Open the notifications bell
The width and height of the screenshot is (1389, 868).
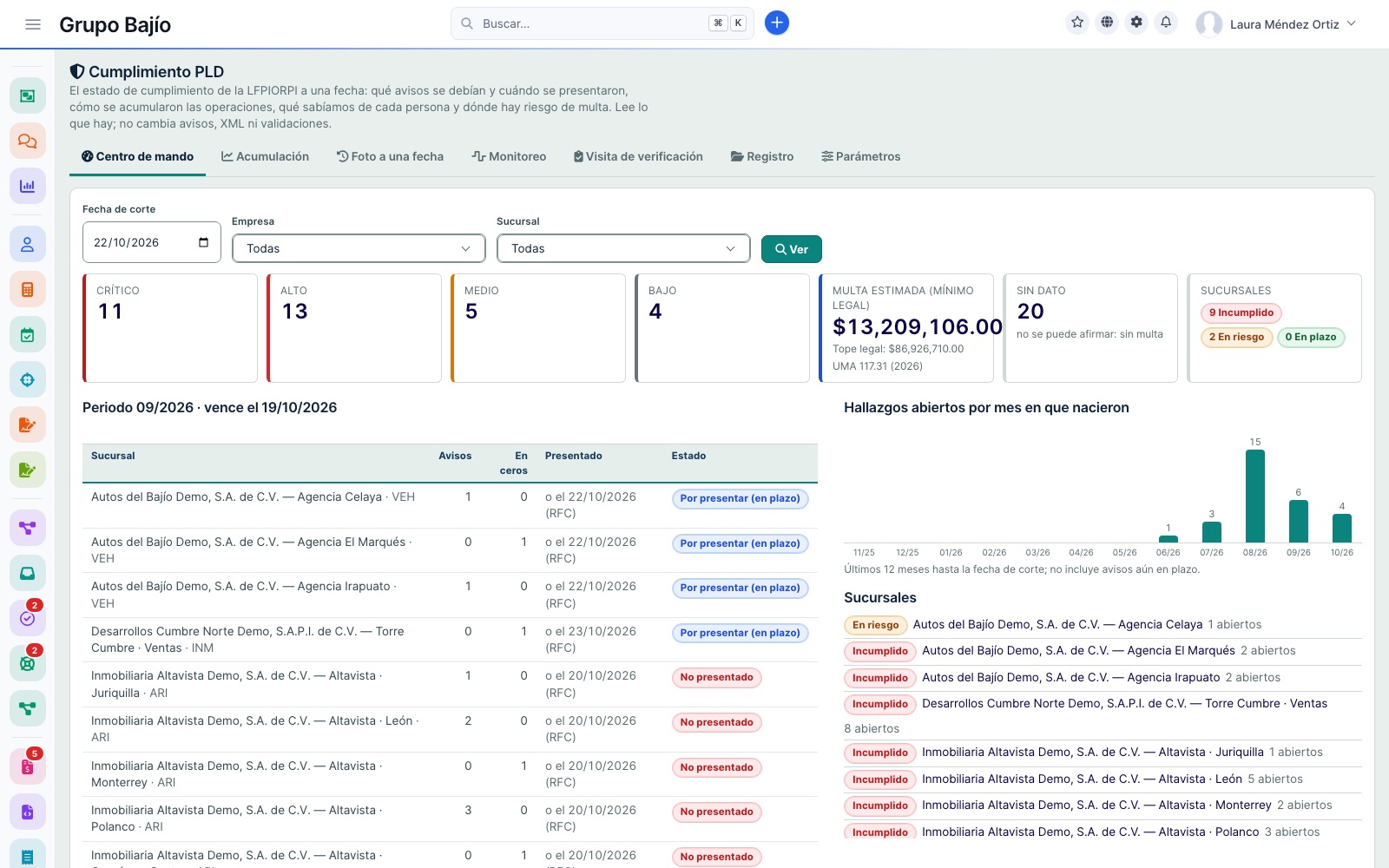click(x=1166, y=23)
